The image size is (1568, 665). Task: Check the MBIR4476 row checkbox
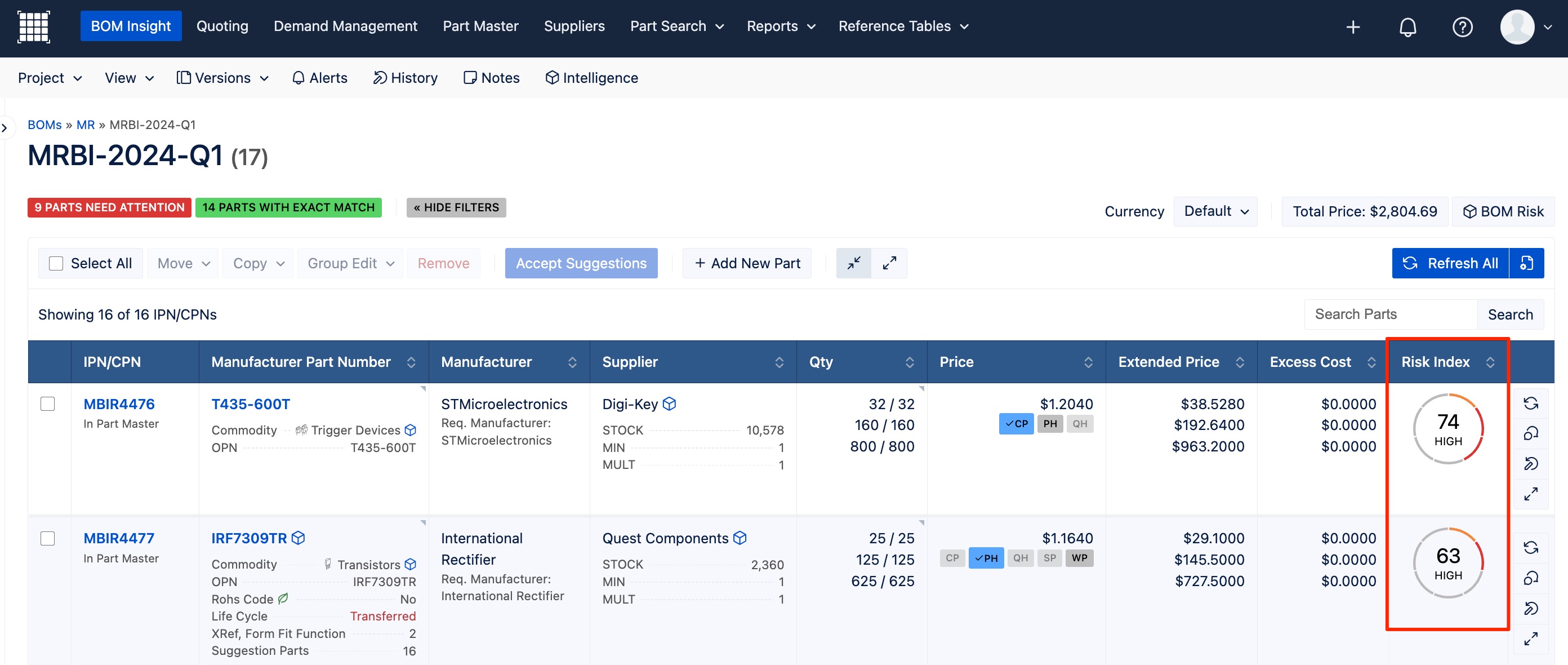47,405
